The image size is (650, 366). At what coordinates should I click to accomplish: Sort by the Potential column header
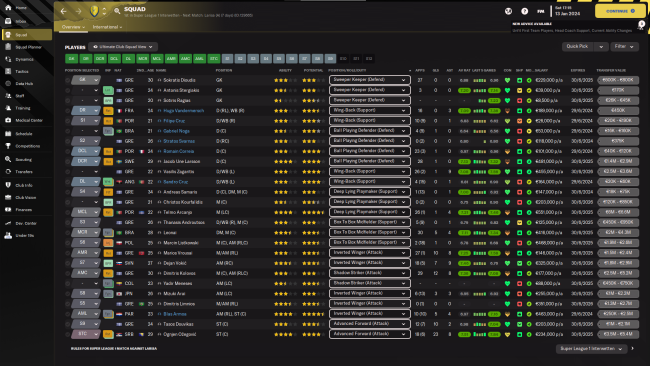click(x=313, y=70)
